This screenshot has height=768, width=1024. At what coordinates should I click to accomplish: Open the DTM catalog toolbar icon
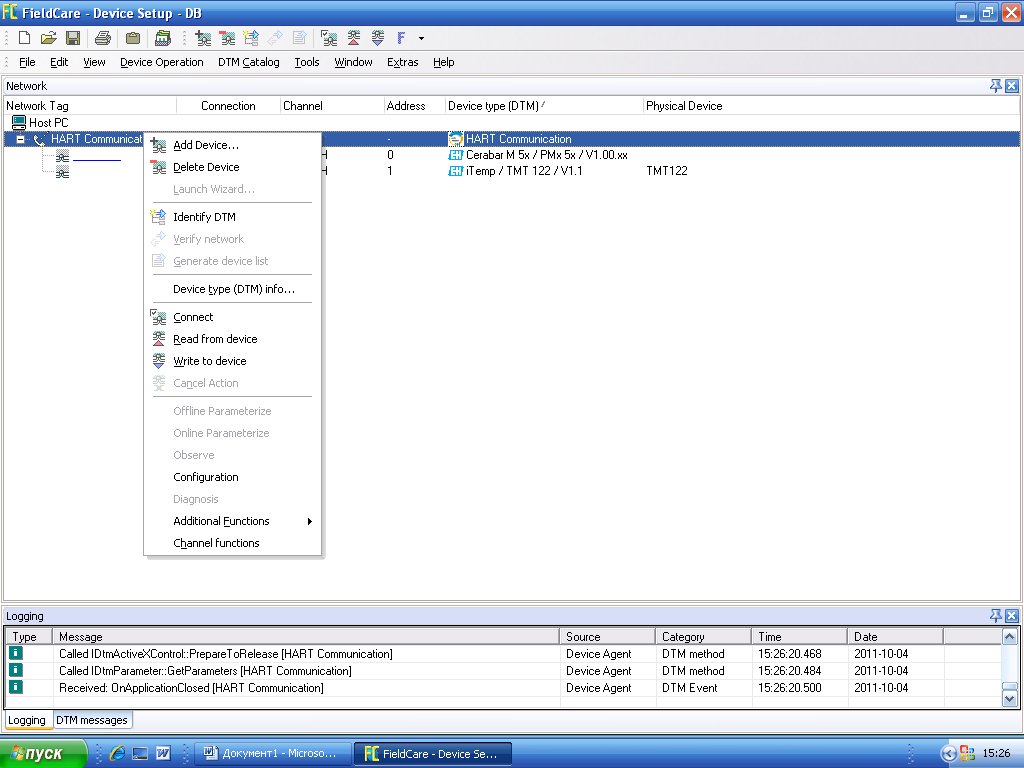[x=163, y=38]
